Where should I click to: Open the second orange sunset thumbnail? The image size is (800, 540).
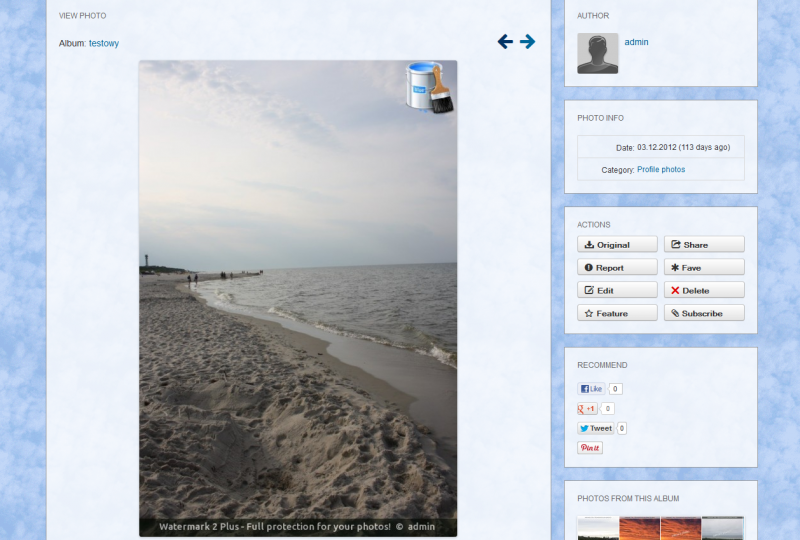tap(639, 528)
